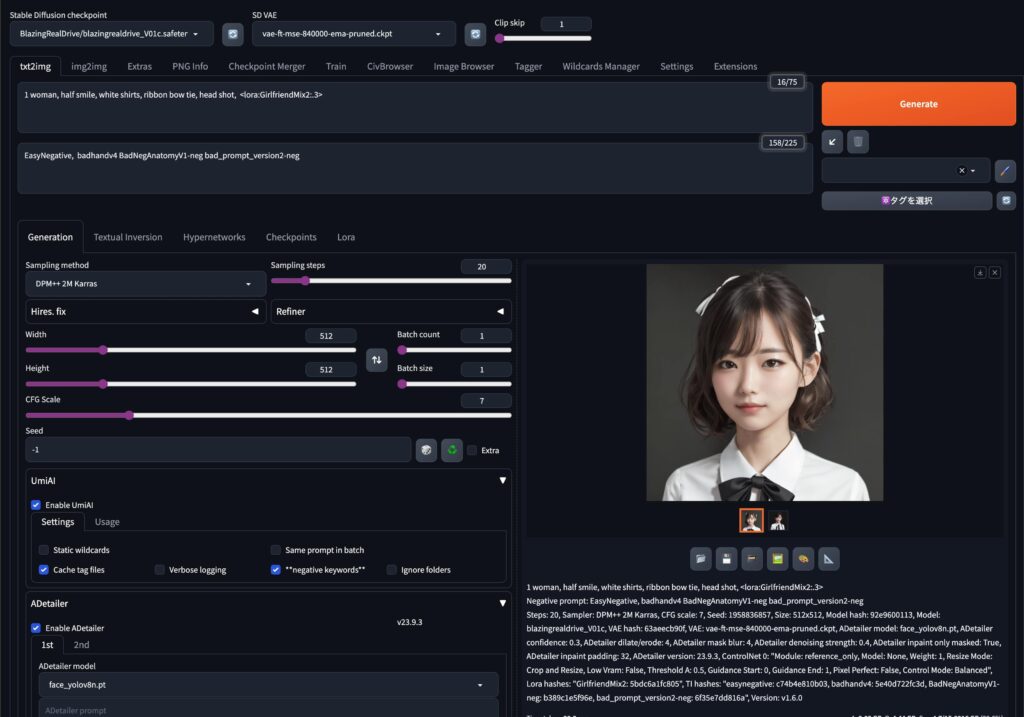Open the output images folder icon
Screen dimensions: 1024x717
[701, 558]
